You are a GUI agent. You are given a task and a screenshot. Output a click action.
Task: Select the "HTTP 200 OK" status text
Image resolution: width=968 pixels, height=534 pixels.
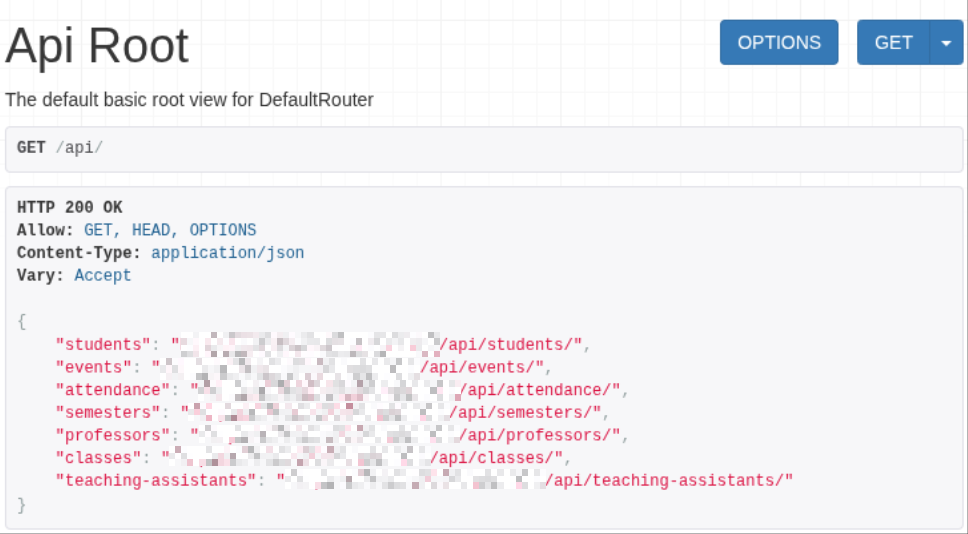click(70, 207)
